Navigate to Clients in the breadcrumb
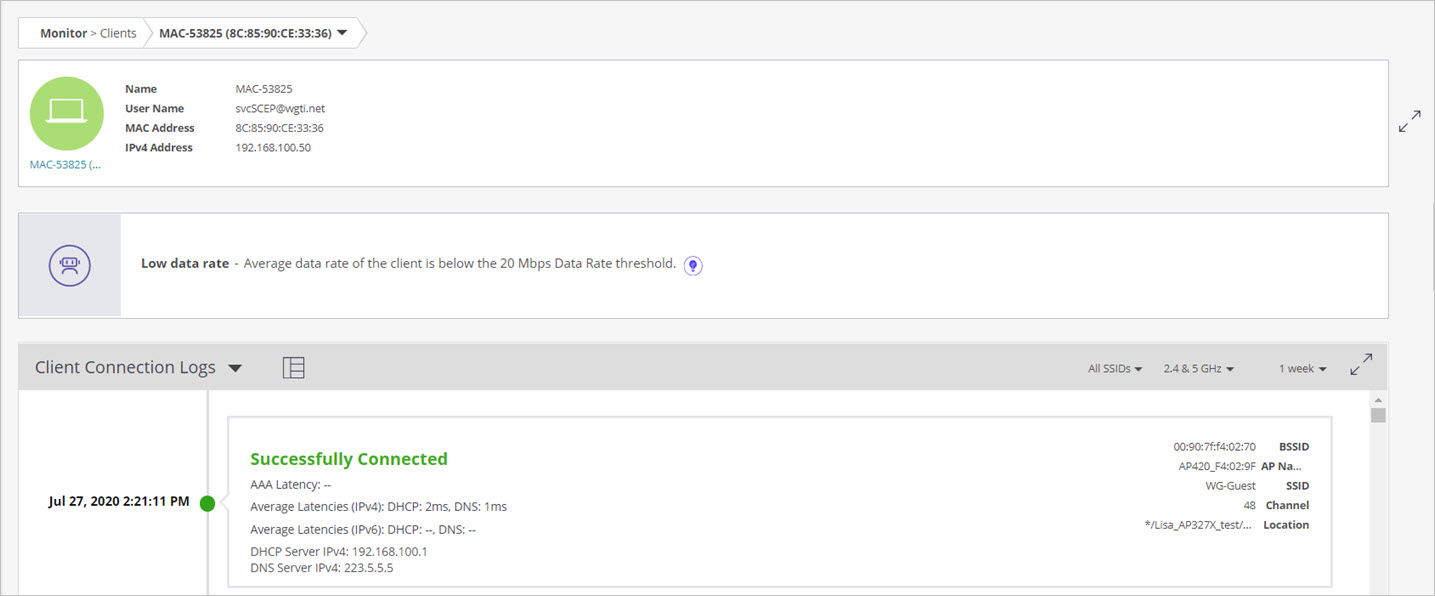Image resolution: width=1435 pixels, height=596 pixels. click(117, 32)
